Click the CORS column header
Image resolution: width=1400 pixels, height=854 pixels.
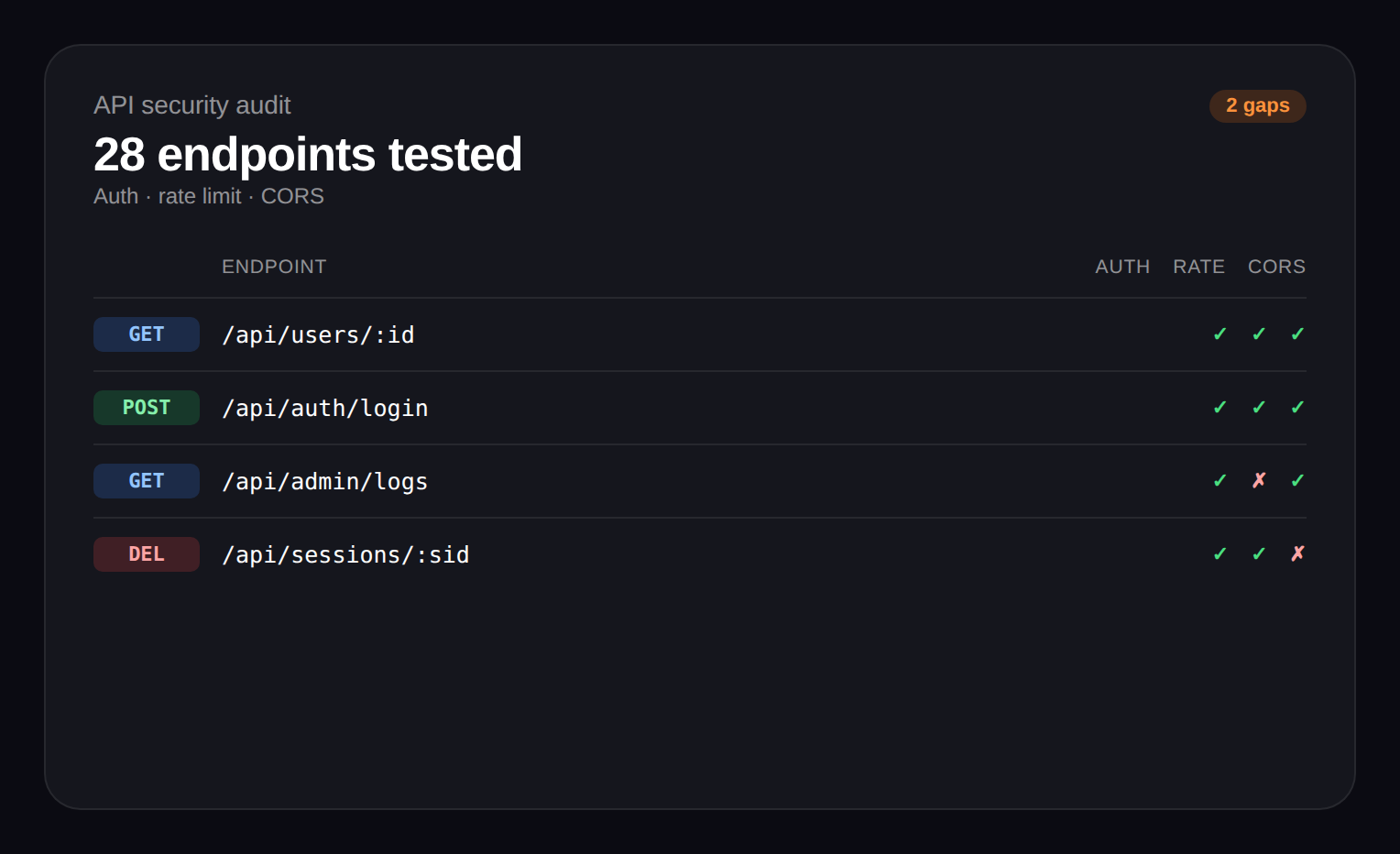pyautogui.click(x=1276, y=267)
